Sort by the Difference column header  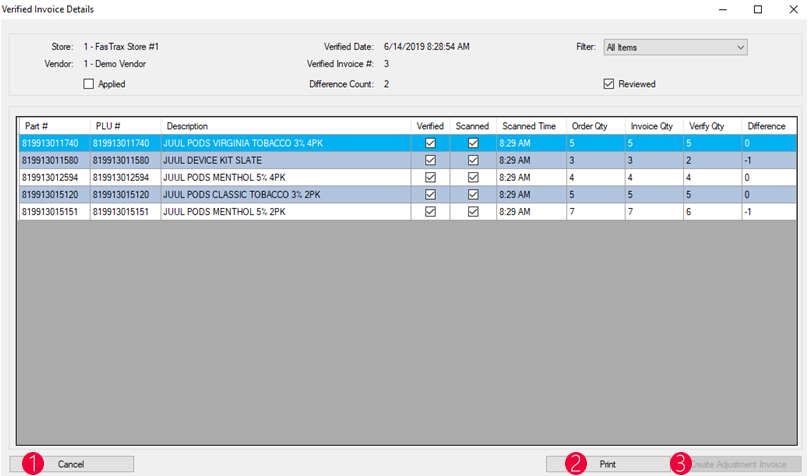(769, 126)
